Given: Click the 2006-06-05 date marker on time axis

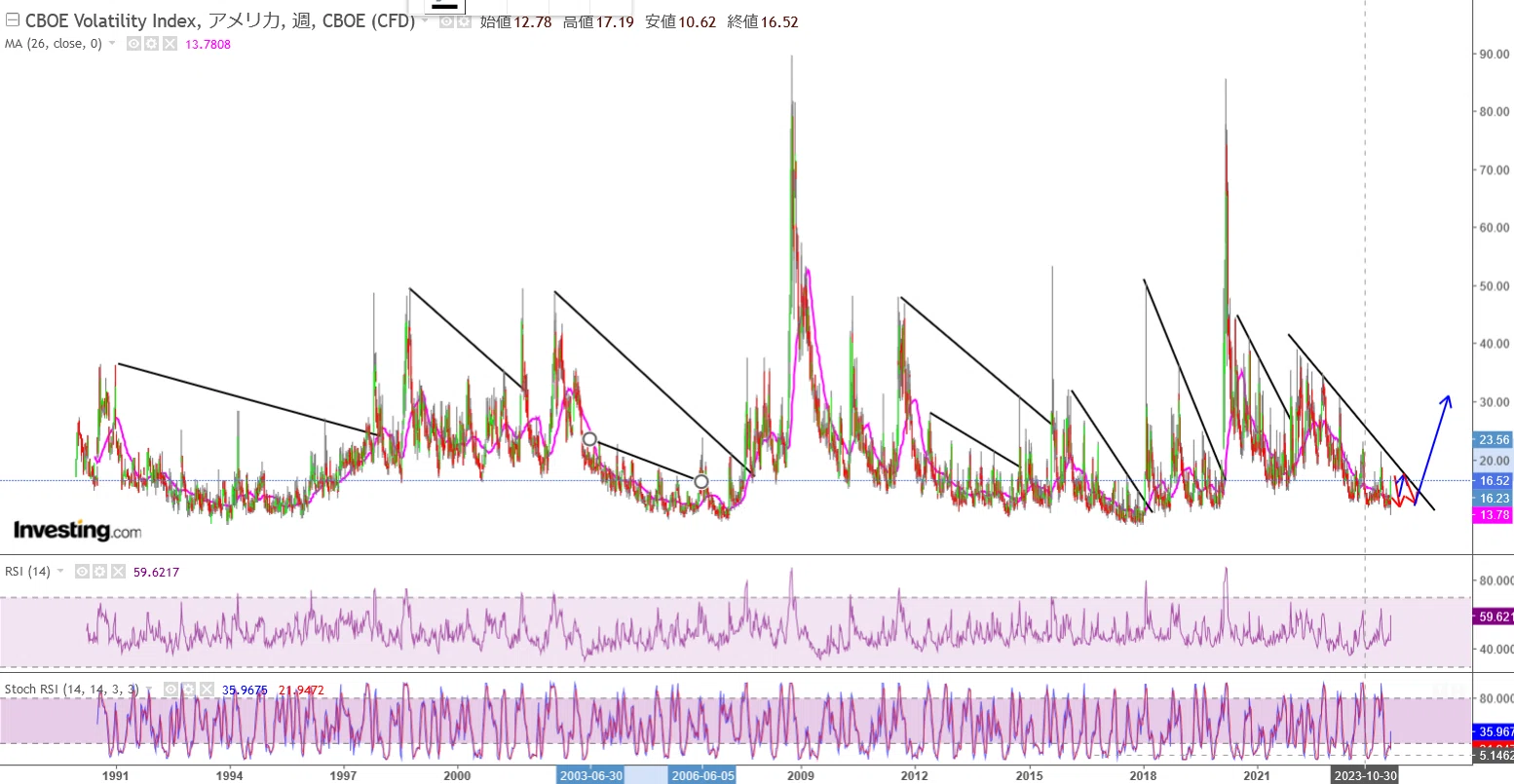Looking at the screenshot, I should pyautogui.click(x=701, y=775).
